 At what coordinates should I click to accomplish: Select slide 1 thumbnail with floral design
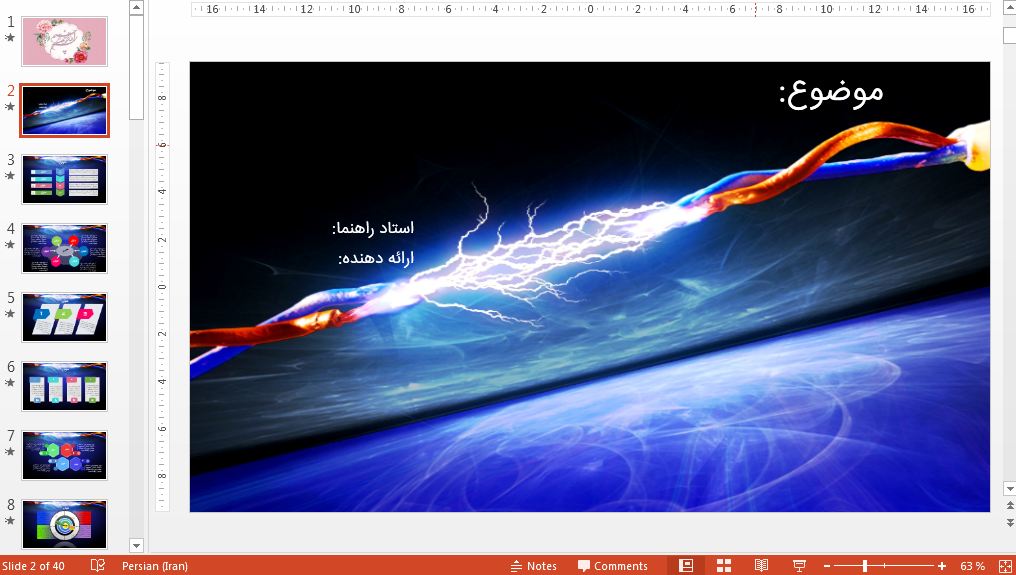(x=64, y=42)
